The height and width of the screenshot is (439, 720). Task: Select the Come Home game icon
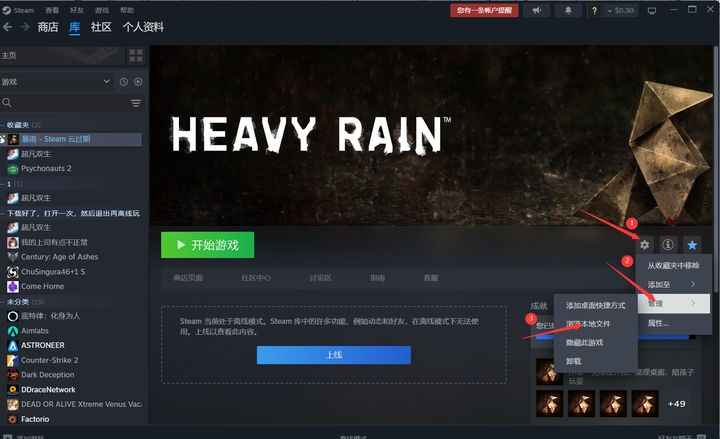13,287
